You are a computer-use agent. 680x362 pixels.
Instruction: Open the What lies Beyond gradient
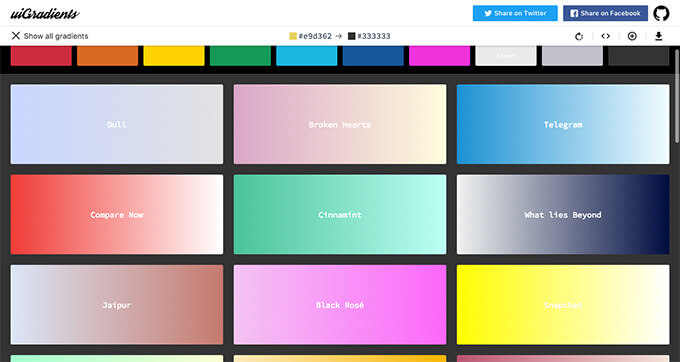click(563, 215)
